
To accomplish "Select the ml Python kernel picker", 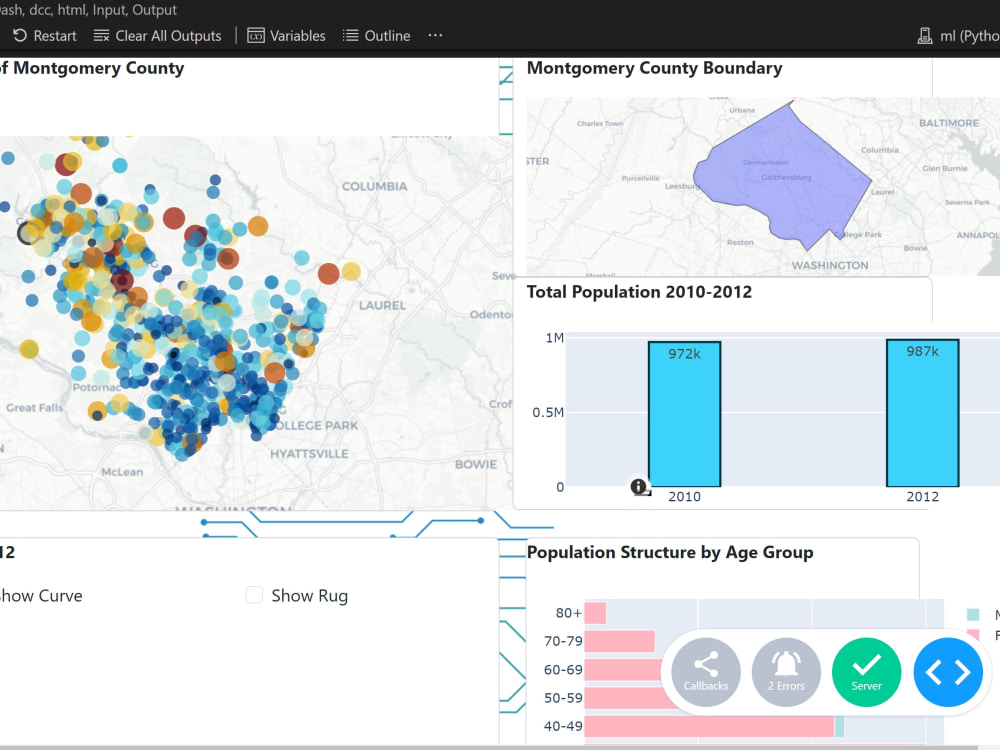I will [958, 36].
